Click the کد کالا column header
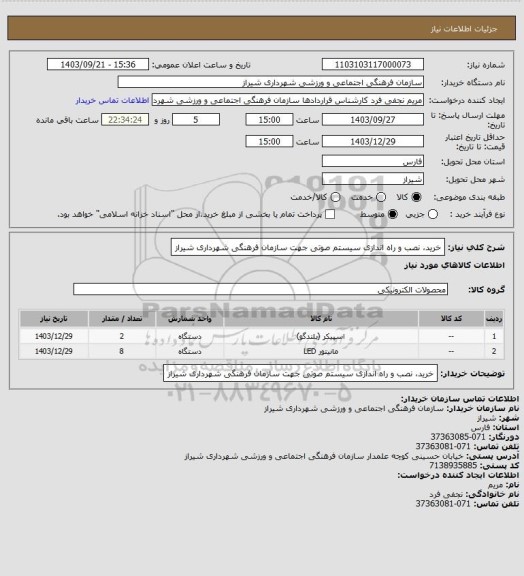 (x=451, y=318)
